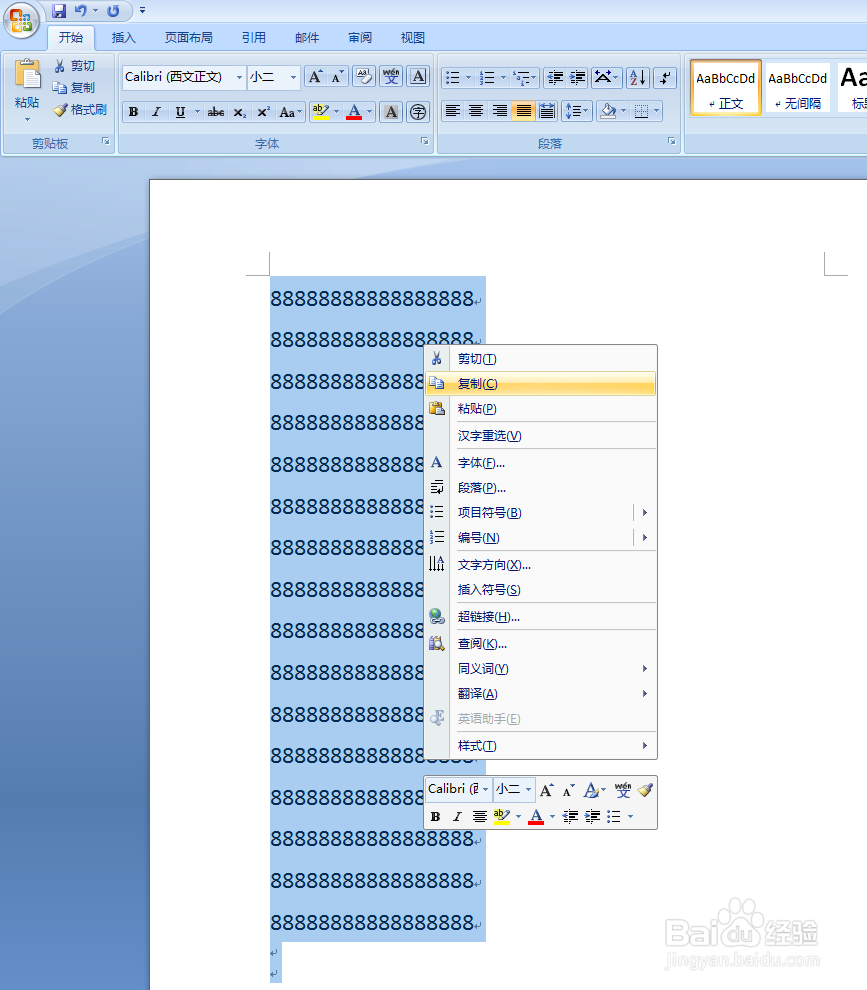Choose 剪切(T) in context menu
The image size is (867, 990).
point(541,359)
